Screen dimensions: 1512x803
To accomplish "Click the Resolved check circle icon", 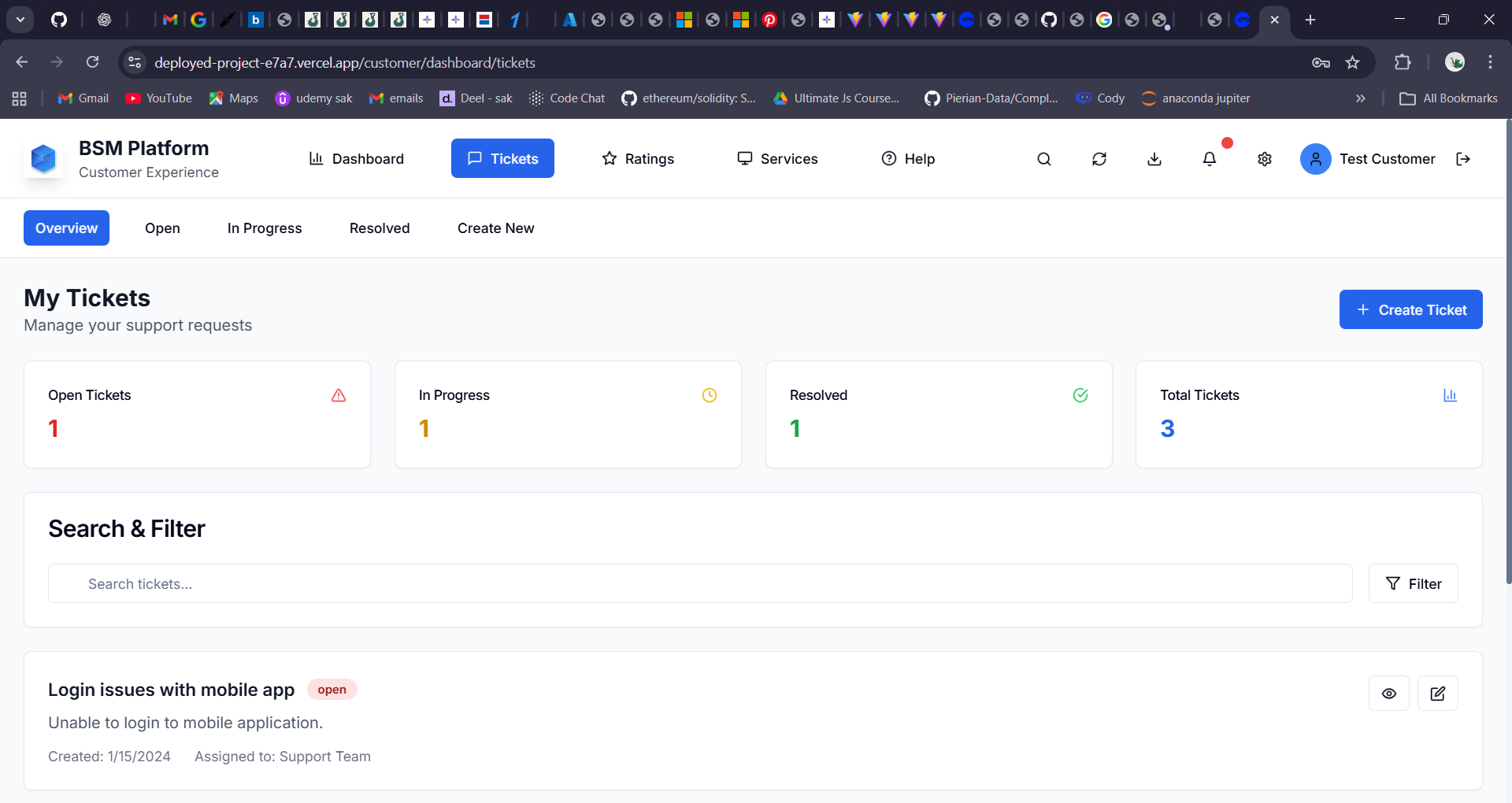I will coord(1080,395).
